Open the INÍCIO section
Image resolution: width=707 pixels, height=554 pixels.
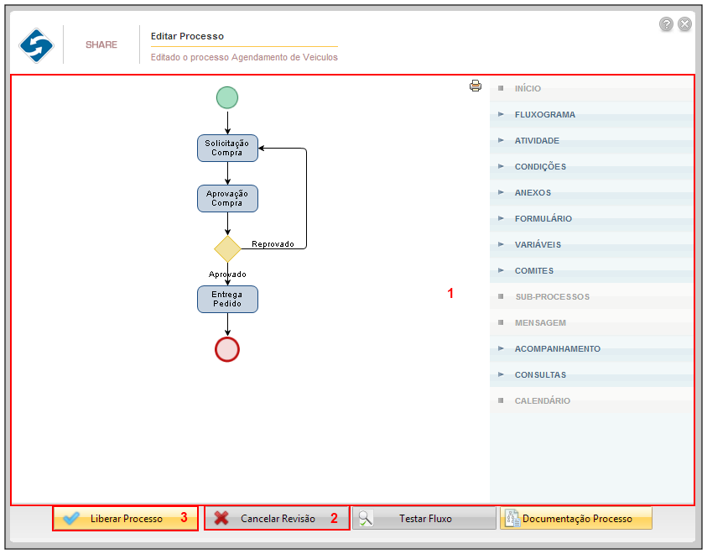point(592,88)
